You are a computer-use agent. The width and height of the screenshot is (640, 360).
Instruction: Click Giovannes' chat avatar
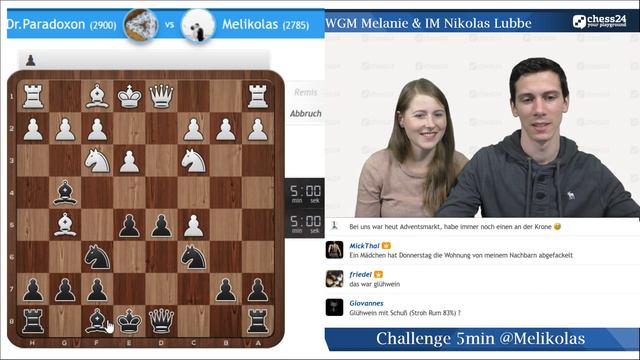(x=334, y=307)
